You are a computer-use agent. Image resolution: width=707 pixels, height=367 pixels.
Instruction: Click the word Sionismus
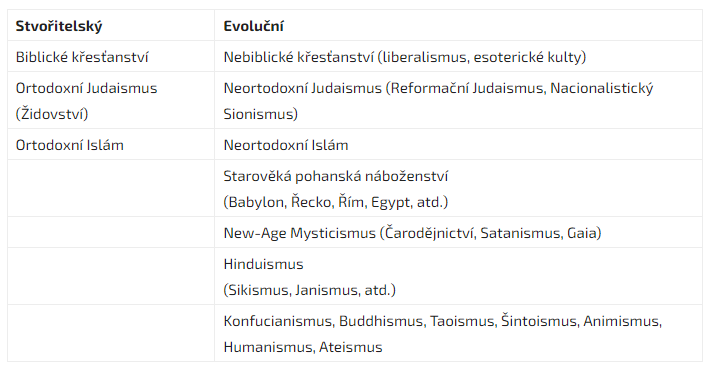point(261,114)
